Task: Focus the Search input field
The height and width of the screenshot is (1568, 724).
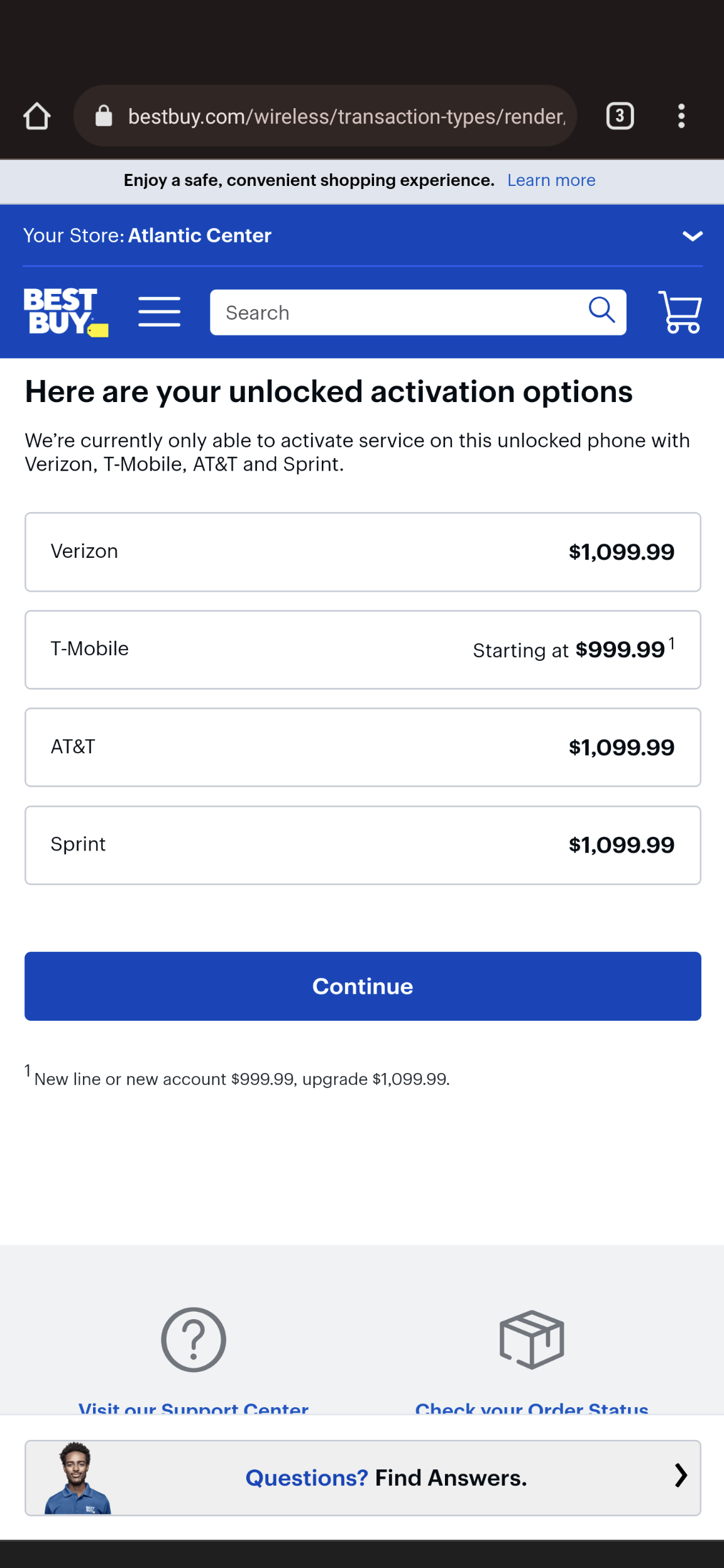Action: (396, 313)
